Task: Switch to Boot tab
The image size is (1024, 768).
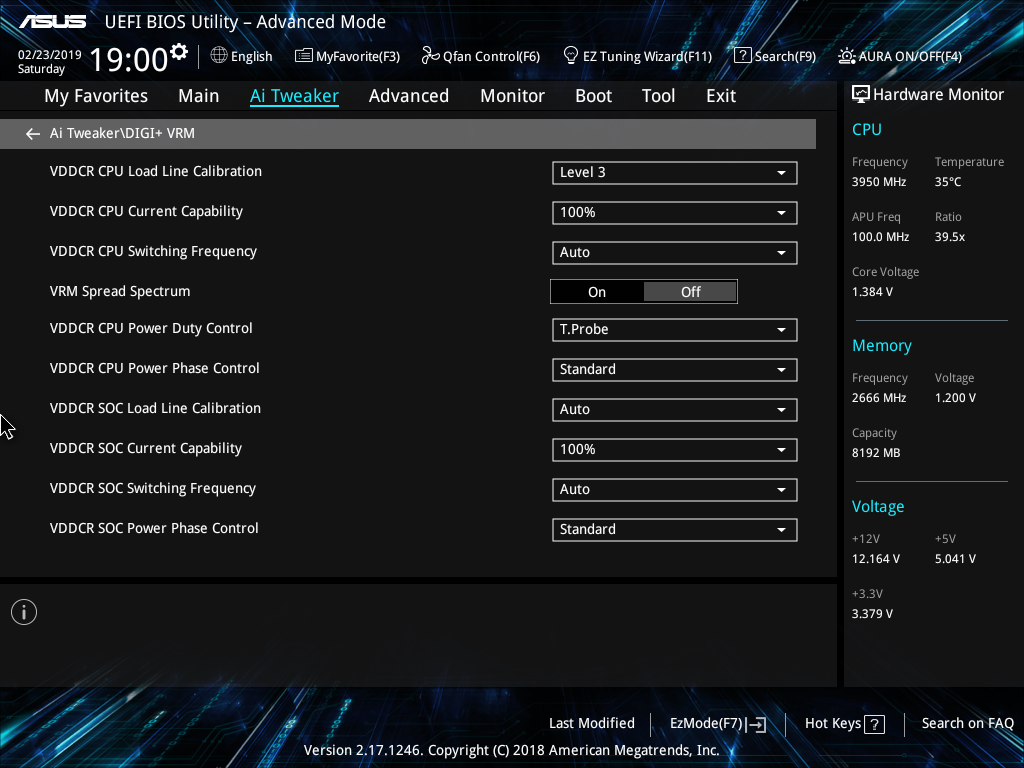Action: tap(594, 96)
